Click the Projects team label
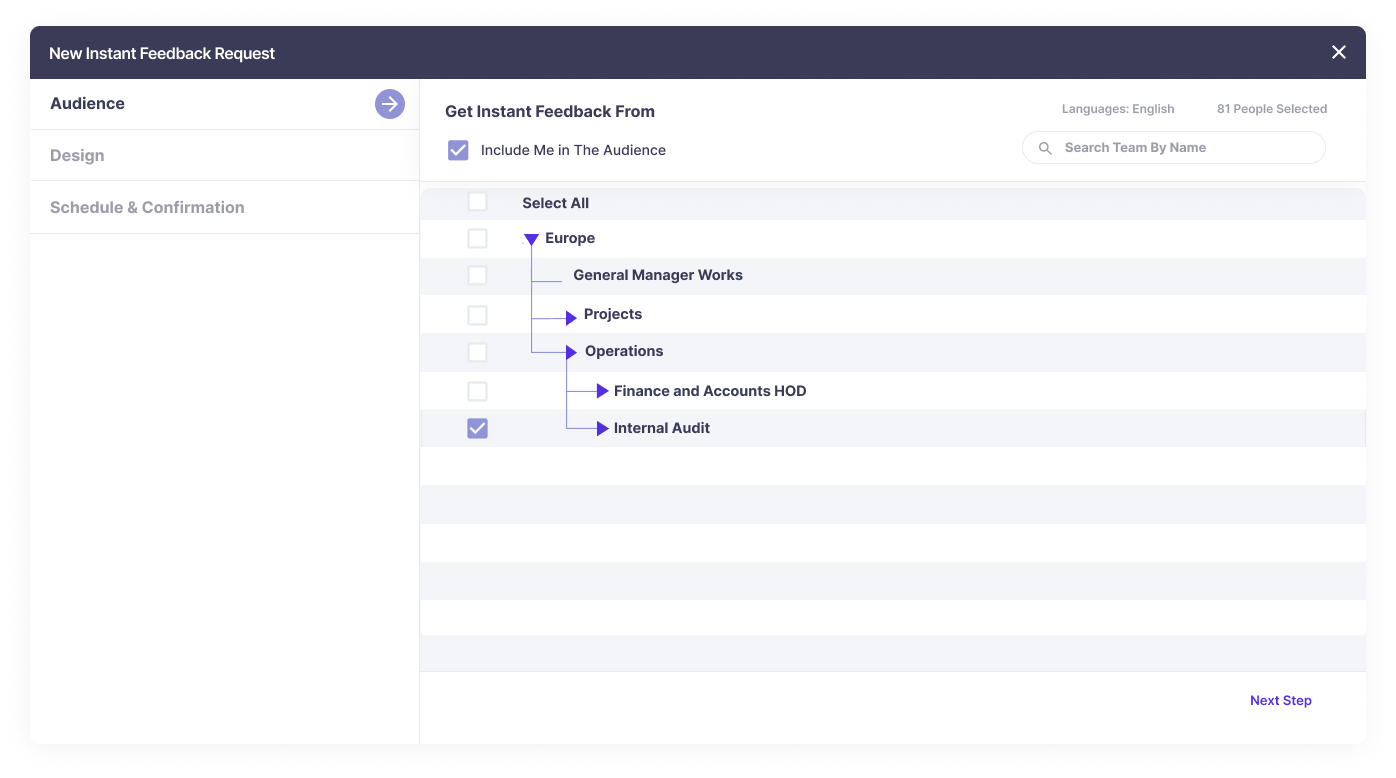Screen dimensions: 1396x778 613,314
